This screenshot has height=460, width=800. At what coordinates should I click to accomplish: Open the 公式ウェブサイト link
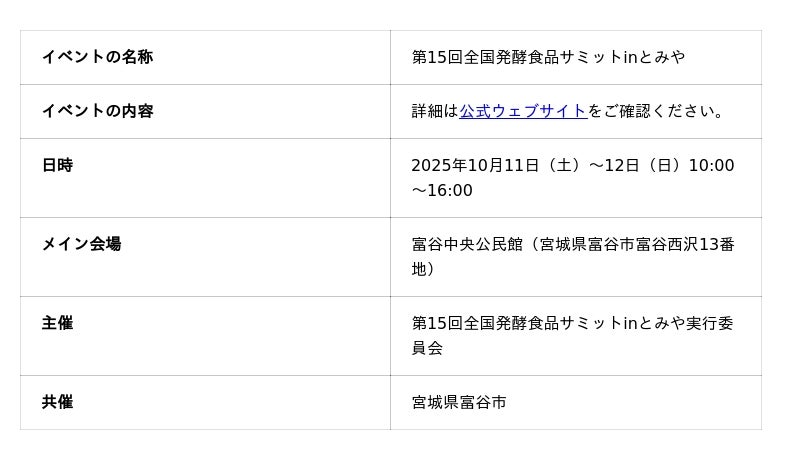point(522,111)
